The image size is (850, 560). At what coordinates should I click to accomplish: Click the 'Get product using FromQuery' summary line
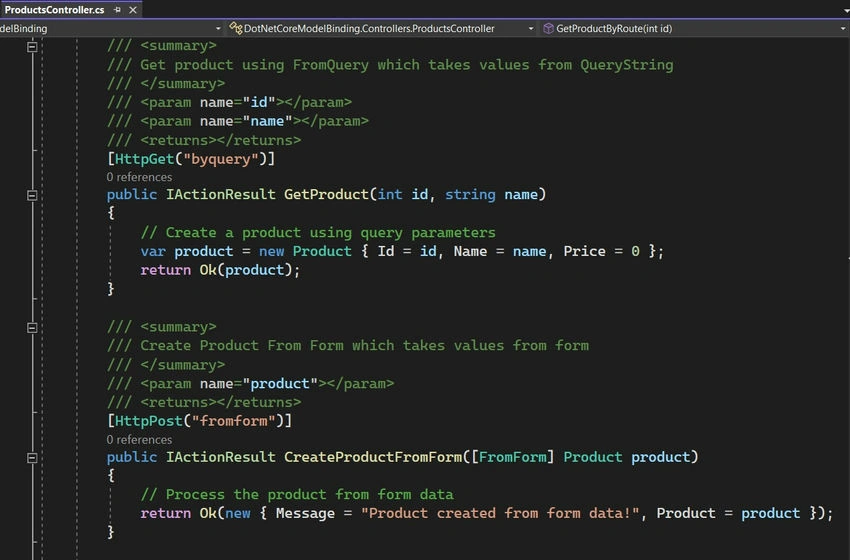[390, 65]
